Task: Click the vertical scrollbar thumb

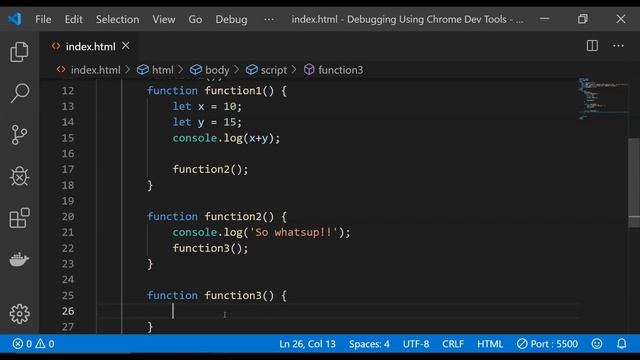Action: (634, 182)
